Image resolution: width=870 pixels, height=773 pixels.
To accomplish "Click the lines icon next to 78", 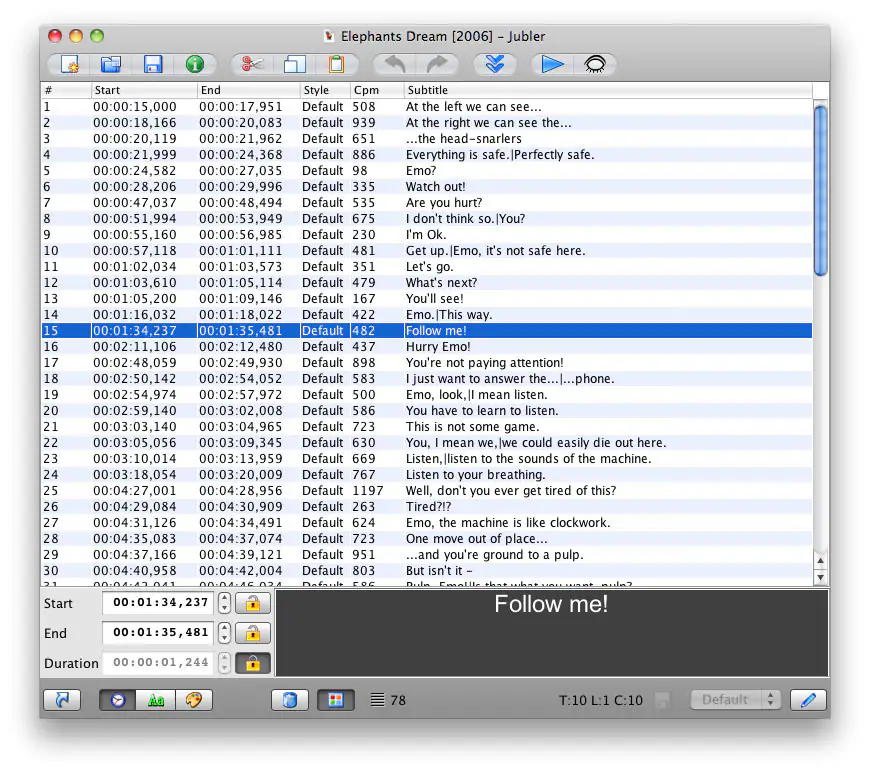I will click(377, 700).
